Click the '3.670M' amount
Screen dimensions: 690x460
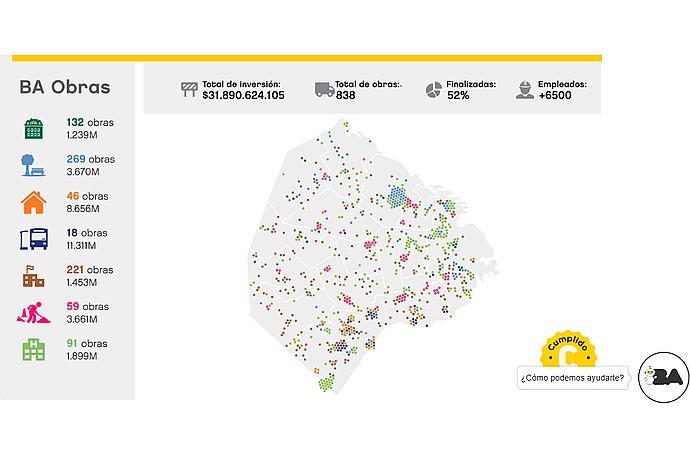[x=83, y=172]
